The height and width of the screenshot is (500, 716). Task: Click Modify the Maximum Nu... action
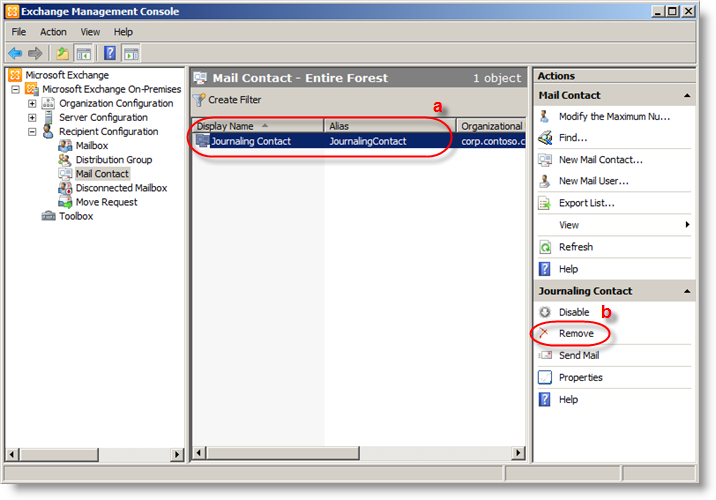click(614, 116)
